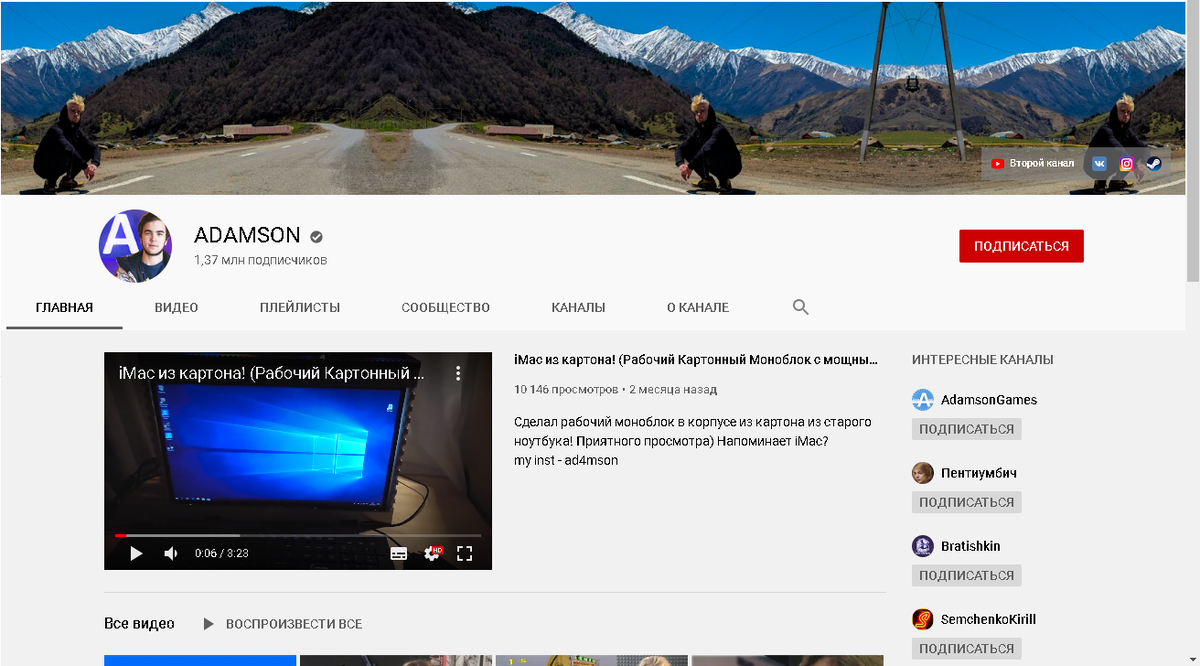Image resolution: width=1200 pixels, height=666 pixels.
Task: Subscribe to the Bratishkin channel
Action: click(966, 575)
